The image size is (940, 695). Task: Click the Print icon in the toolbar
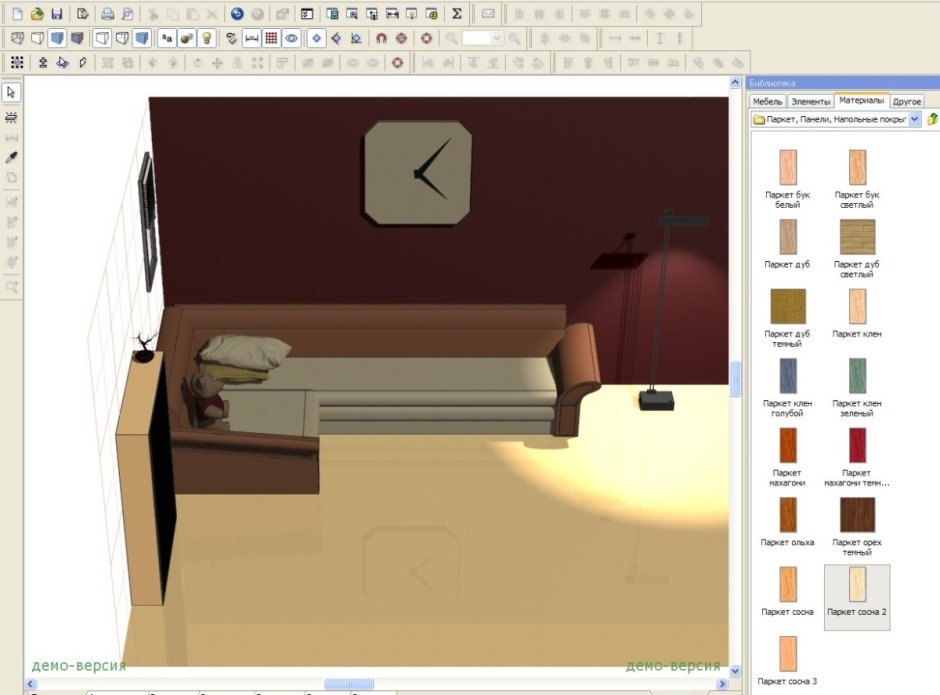pos(108,14)
